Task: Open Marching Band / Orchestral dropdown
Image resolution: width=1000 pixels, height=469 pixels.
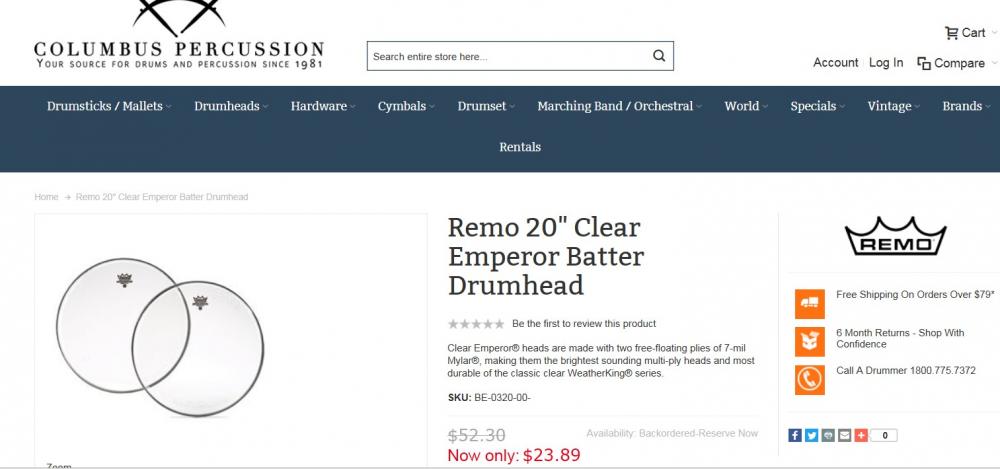Action: pos(618,106)
